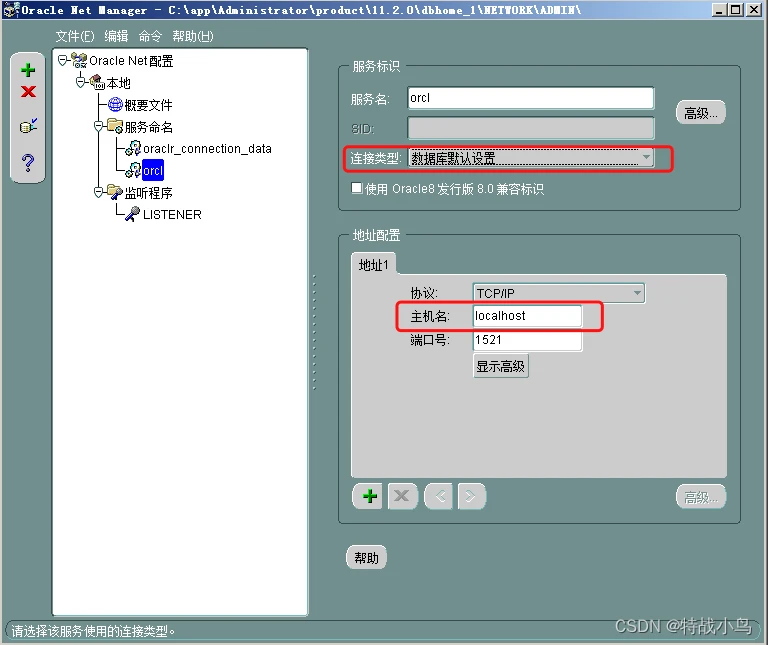This screenshot has width=768, height=645.
Task: Click the 主机名 field containing localhost
Action: (527, 316)
